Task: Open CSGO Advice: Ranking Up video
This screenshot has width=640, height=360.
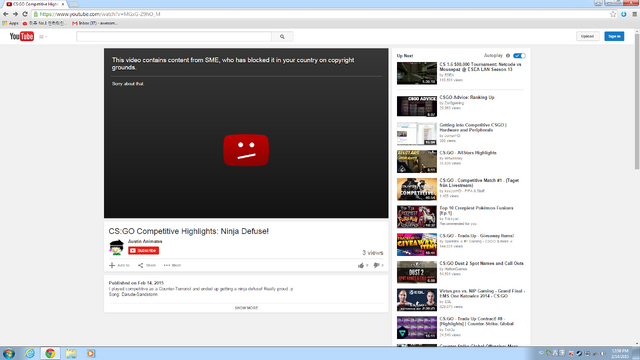Action: [467, 98]
